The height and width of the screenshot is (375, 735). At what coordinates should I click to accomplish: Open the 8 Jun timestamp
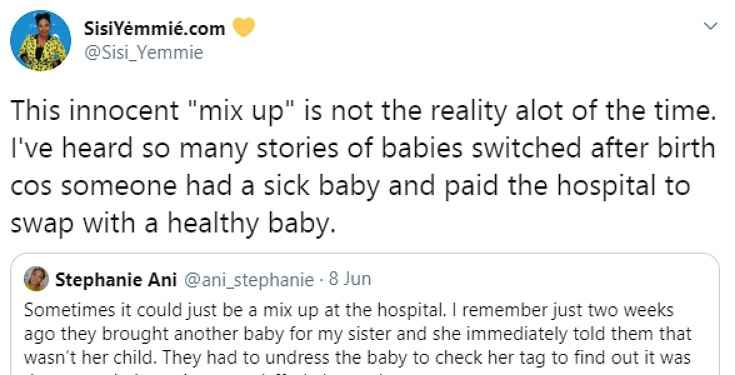click(350, 279)
